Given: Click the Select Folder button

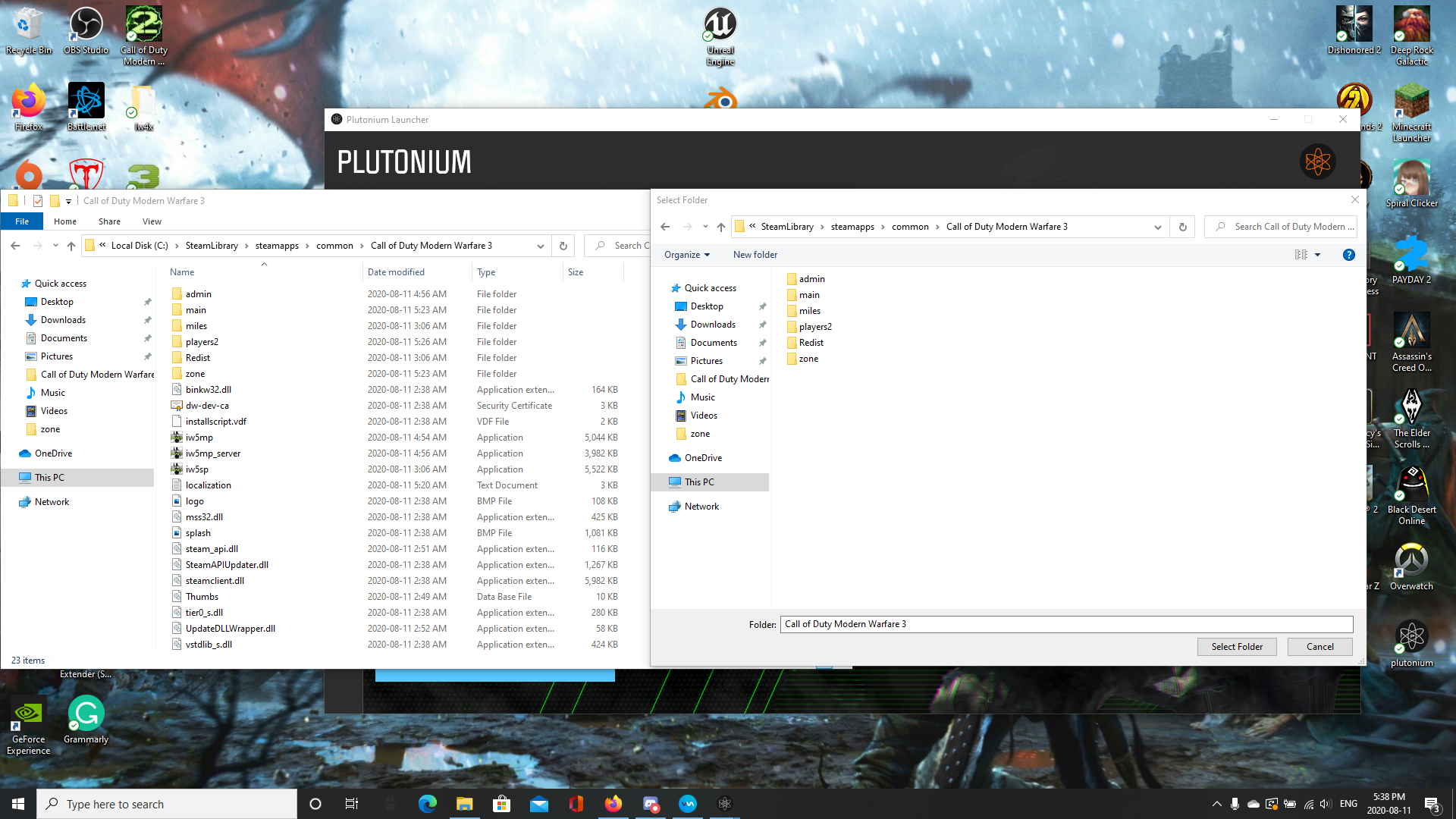Looking at the screenshot, I should click(x=1237, y=647).
